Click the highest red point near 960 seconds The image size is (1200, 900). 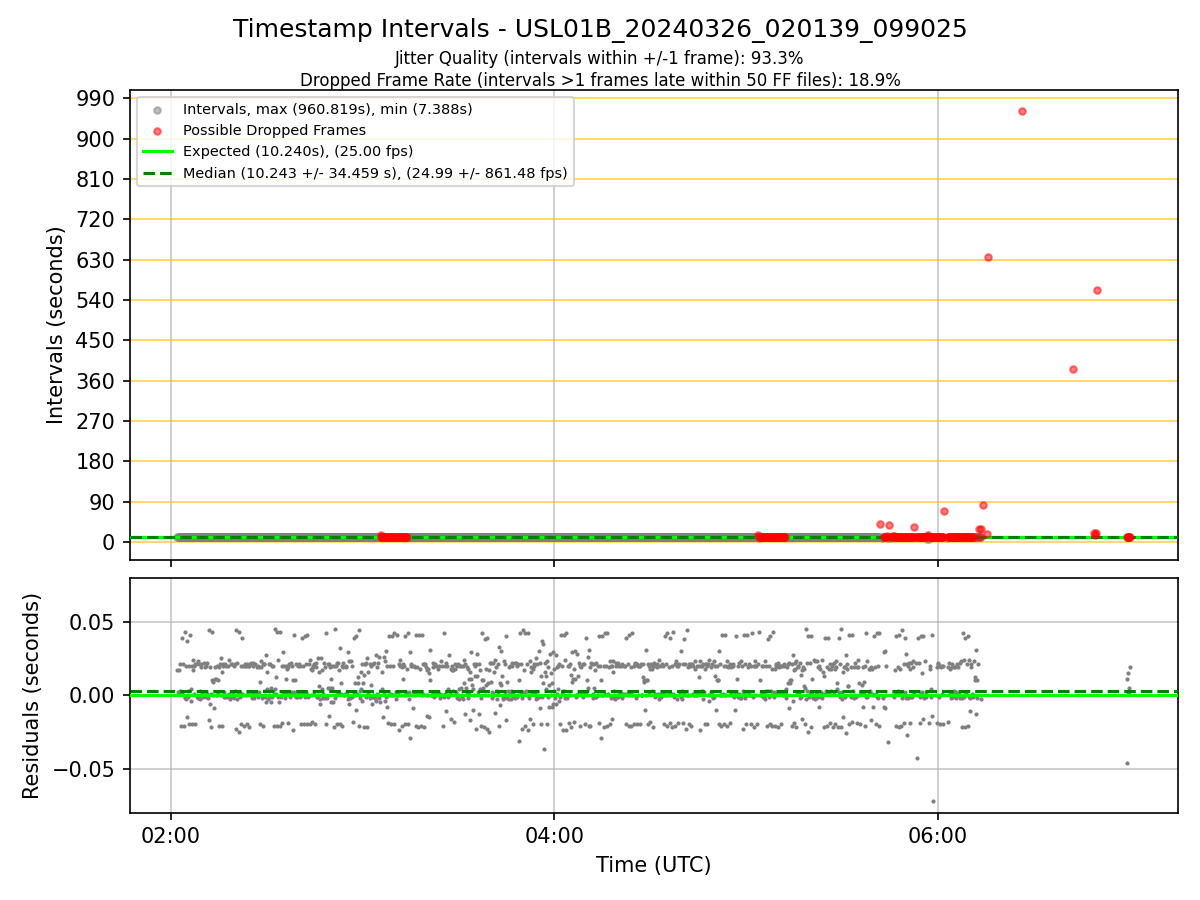point(1022,111)
